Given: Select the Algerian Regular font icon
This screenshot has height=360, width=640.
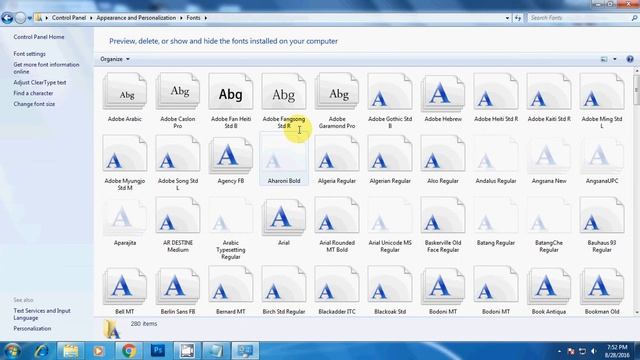Looking at the screenshot, I should pos(390,153).
